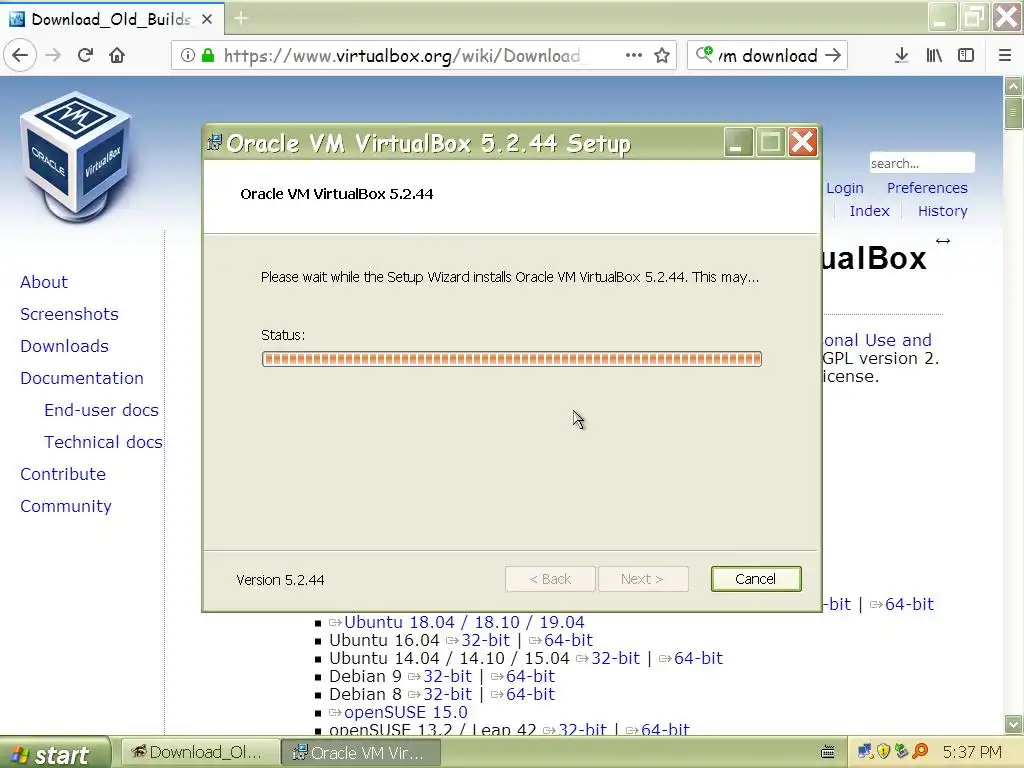Close the Download_Old_Builds tab
1024x768 pixels.
point(207,20)
